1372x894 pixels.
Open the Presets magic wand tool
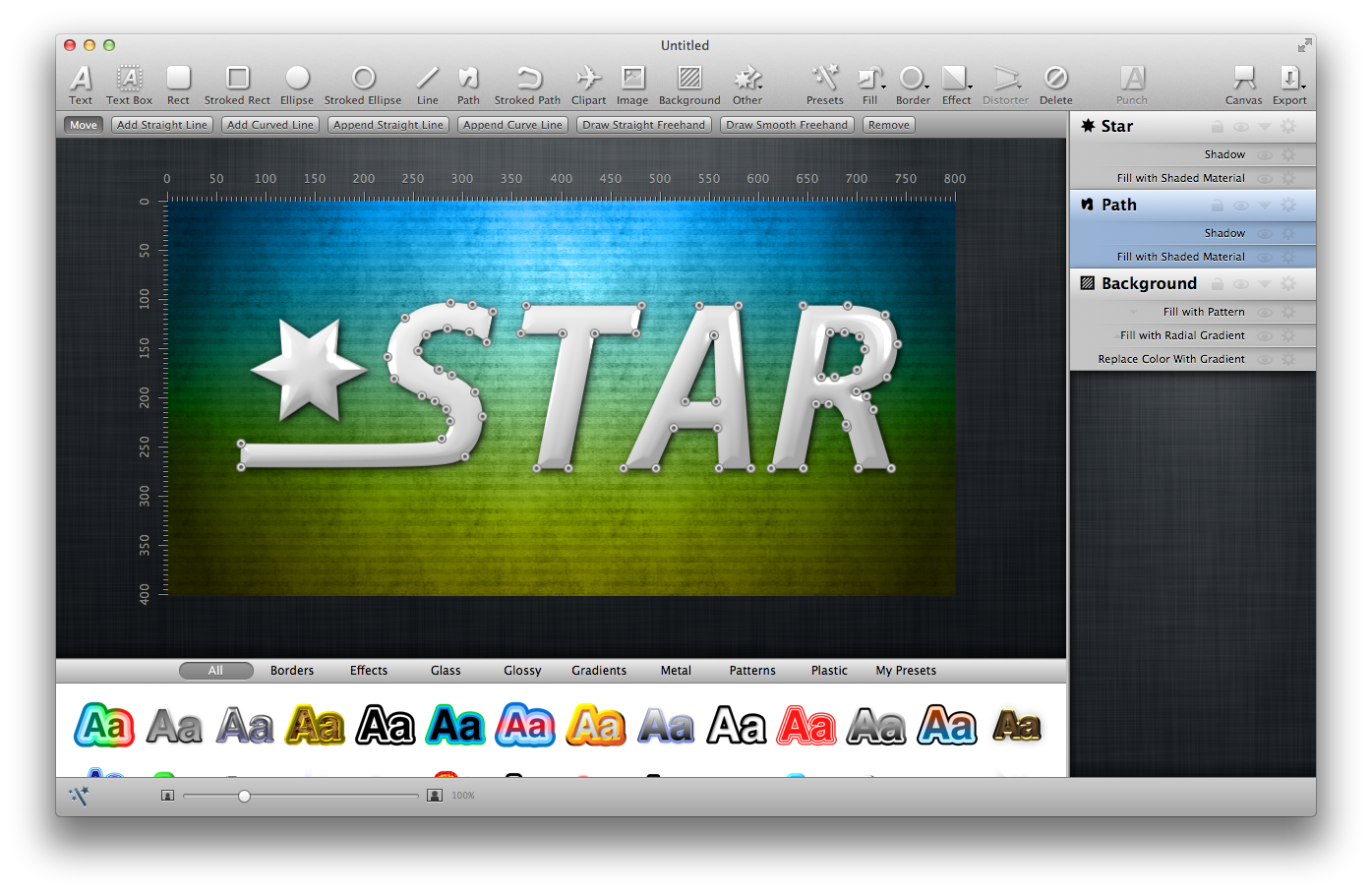(824, 79)
